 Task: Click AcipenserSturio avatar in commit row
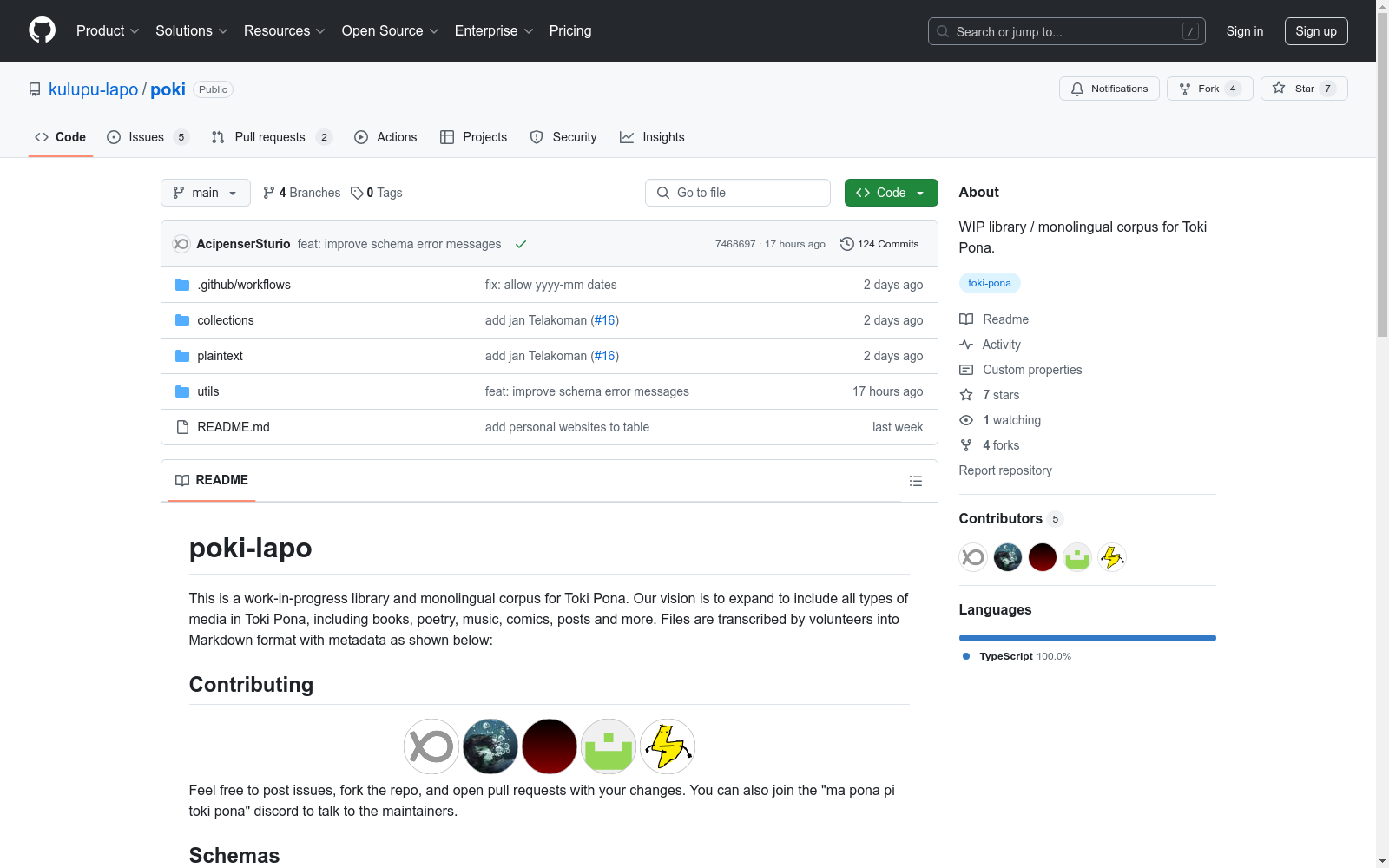pos(181,244)
